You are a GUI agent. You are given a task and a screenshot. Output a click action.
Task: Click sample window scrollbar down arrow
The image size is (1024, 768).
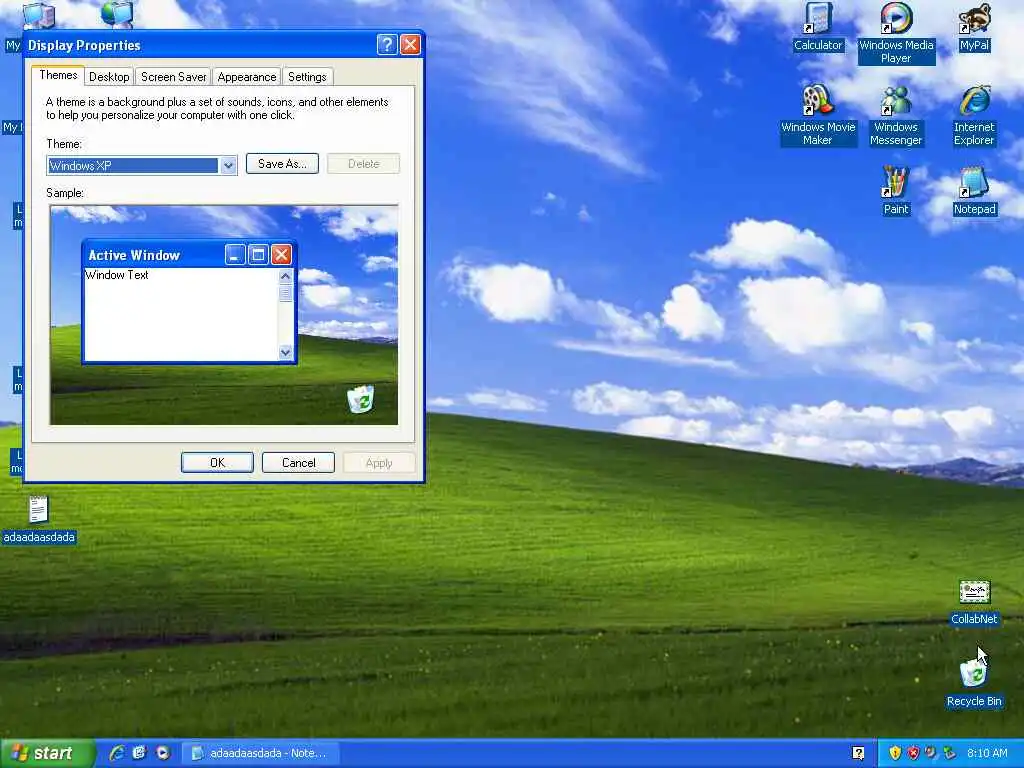[285, 352]
